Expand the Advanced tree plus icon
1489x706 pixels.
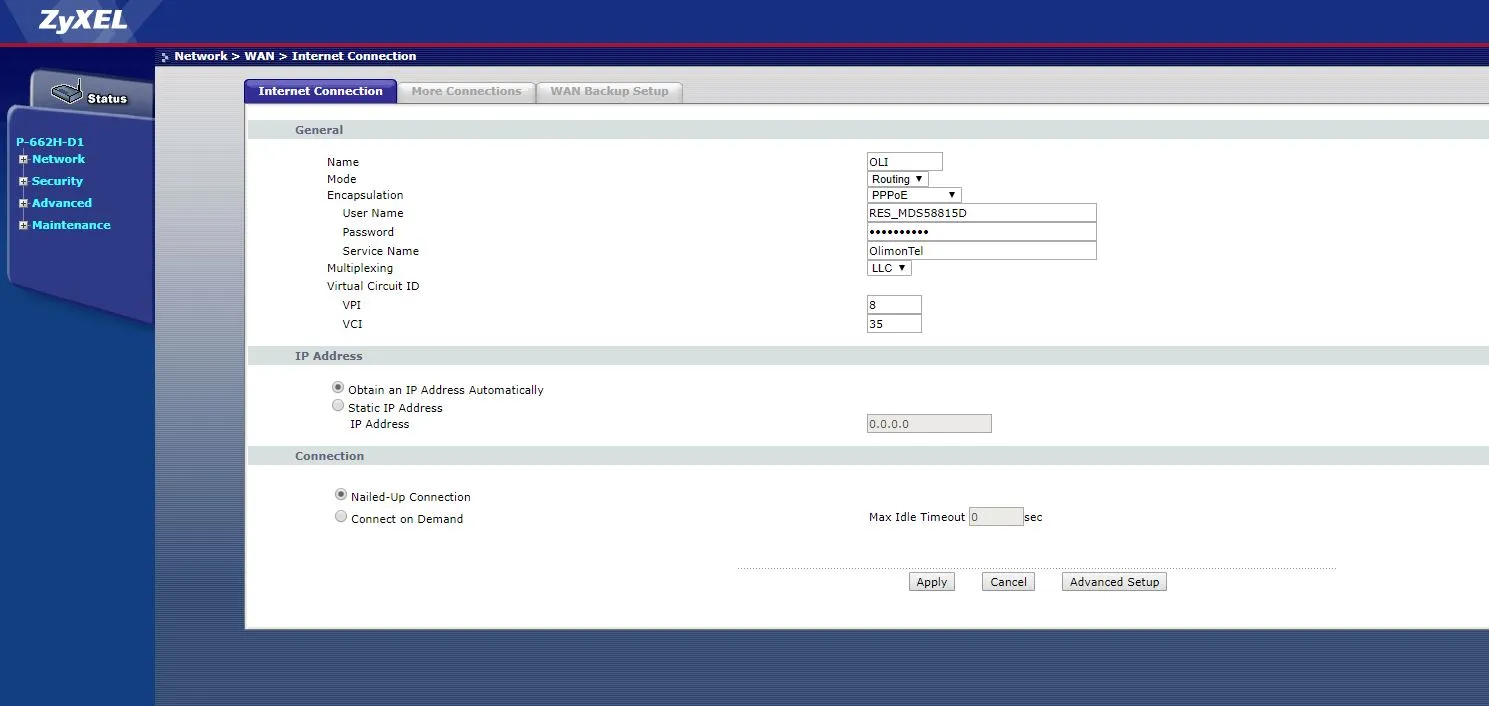pos(23,204)
